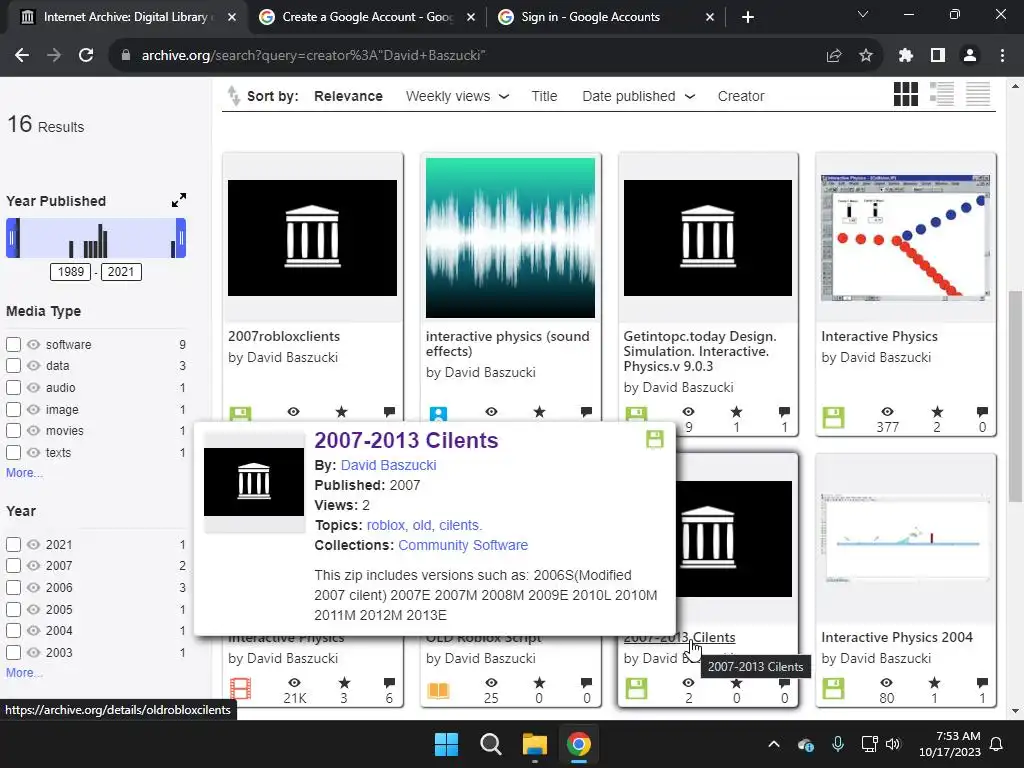
Task: Toggle sort direction arrows icon
Action: [x=233, y=96]
